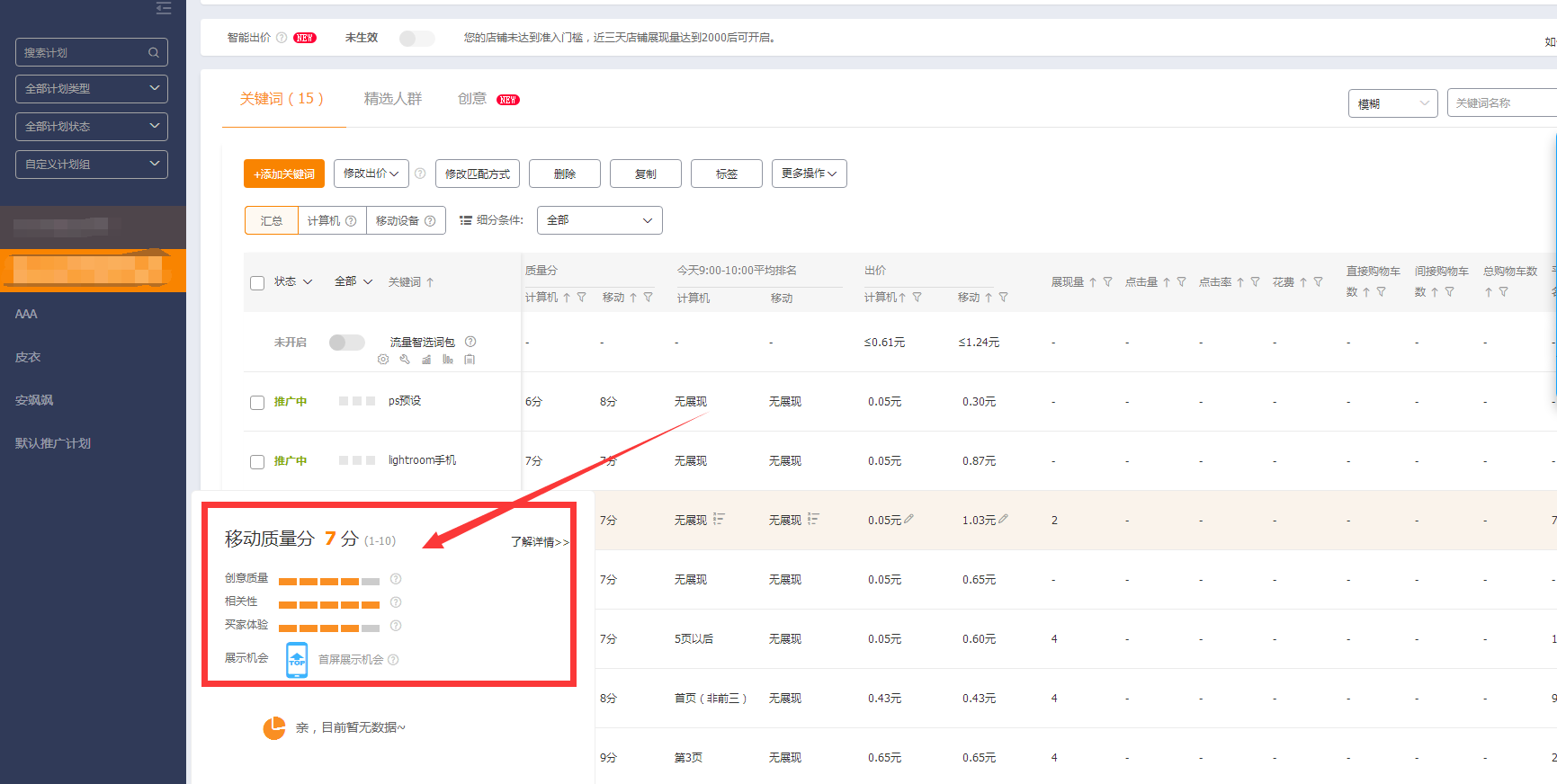Viewport: 1557px width, 784px height.
Task: Click the 相关性 rating bar
Action: click(328, 604)
